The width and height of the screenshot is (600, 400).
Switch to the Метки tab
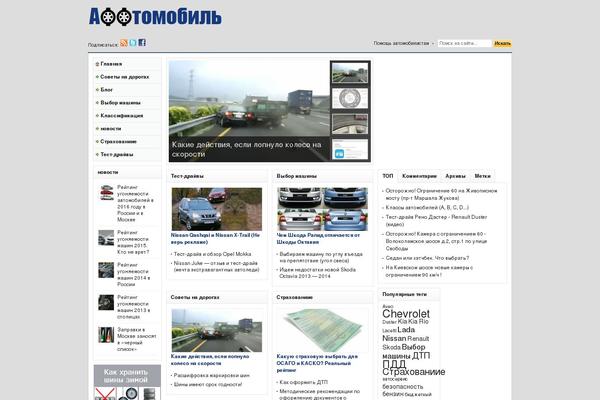click(x=483, y=175)
